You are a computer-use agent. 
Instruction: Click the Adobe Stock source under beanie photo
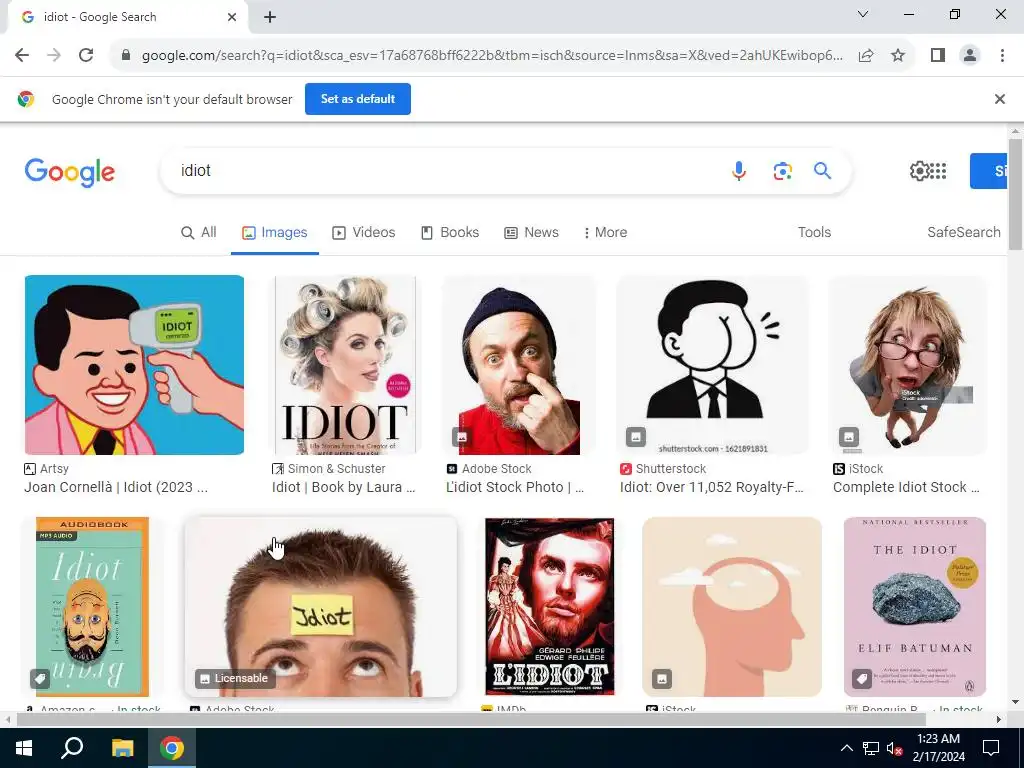coord(489,469)
